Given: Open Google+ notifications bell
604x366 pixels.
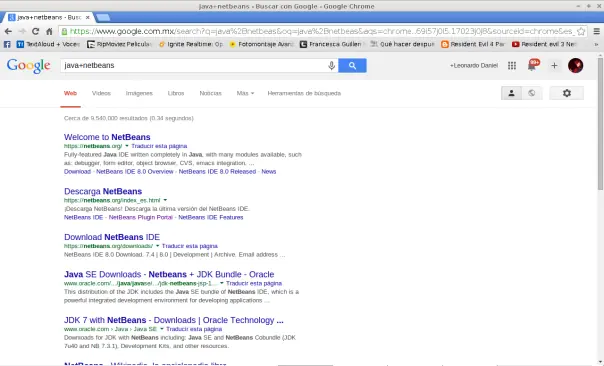Looking at the screenshot, I should pos(532,65).
